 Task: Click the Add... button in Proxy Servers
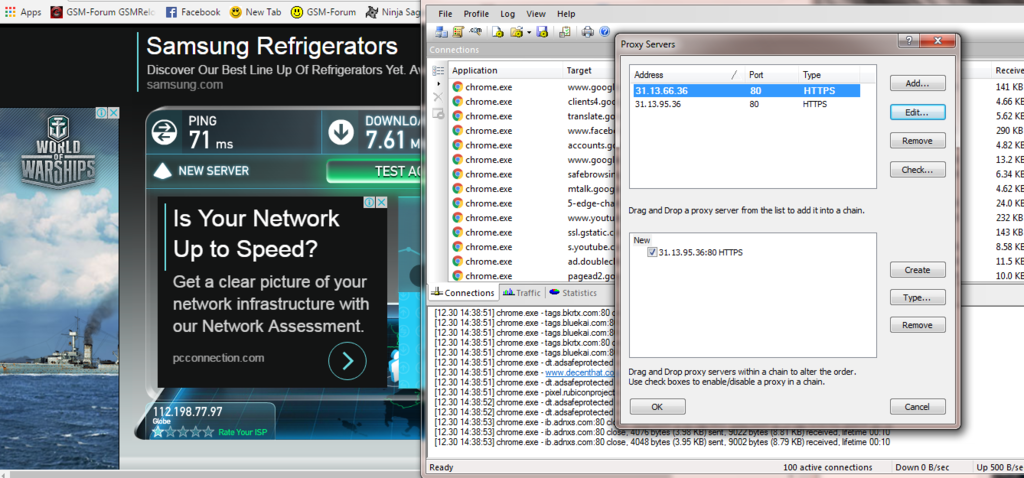point(918,83)
